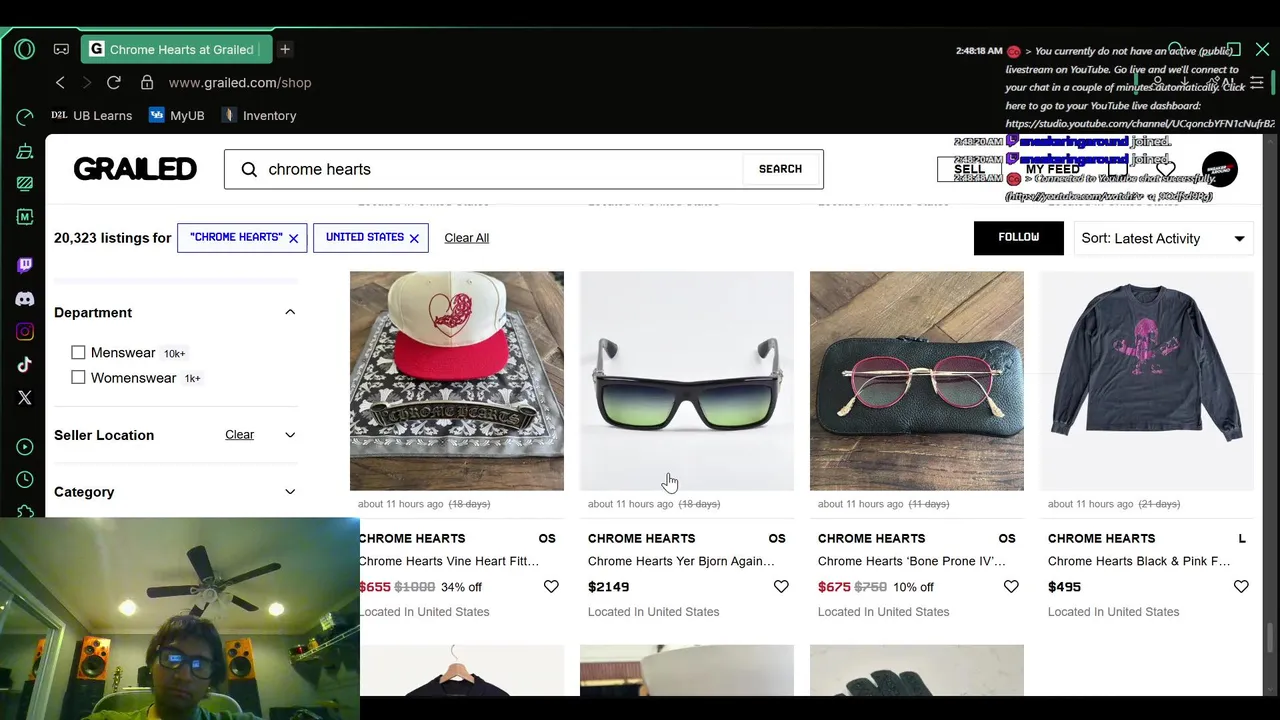Open the Inventory bookmark

click(x=258, y=116)
